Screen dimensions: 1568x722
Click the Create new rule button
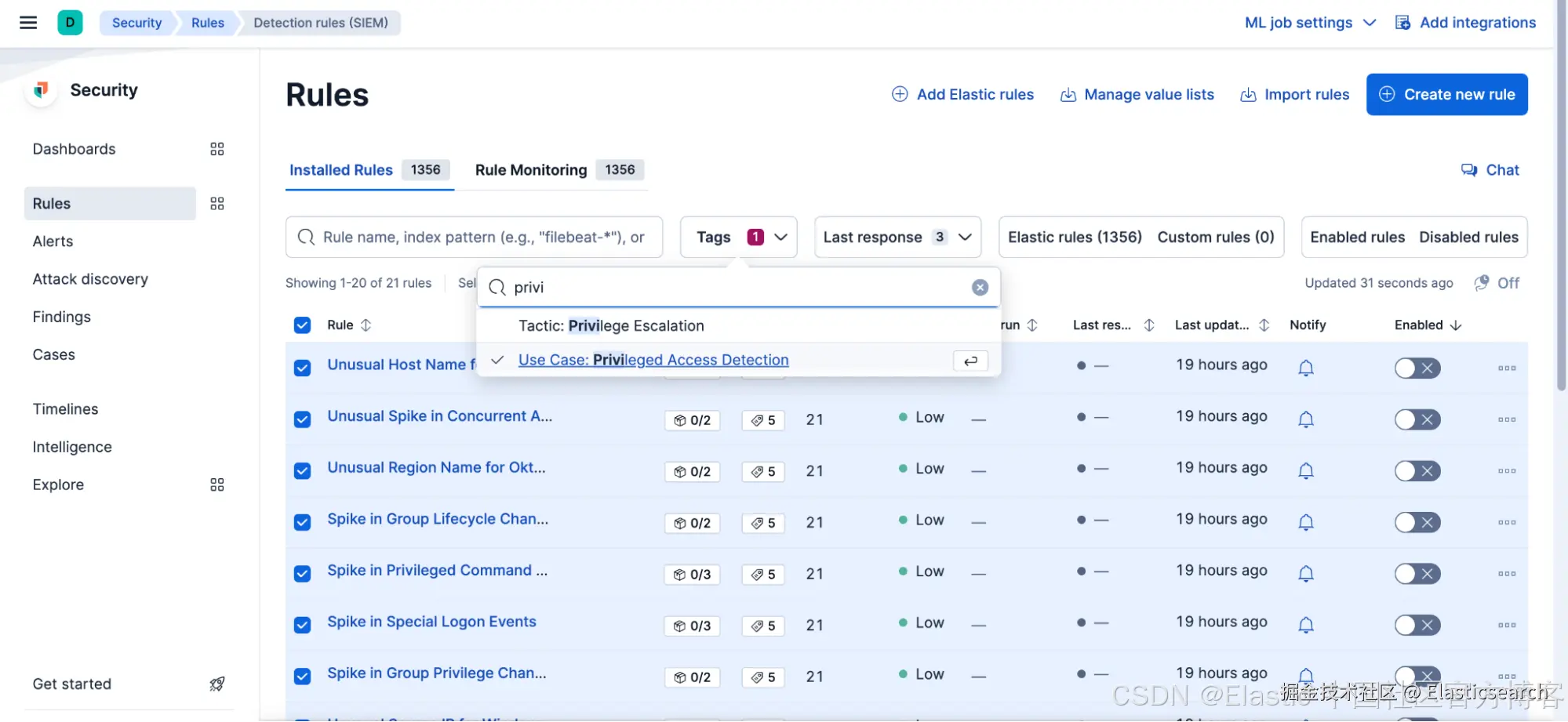[1446, 95]
